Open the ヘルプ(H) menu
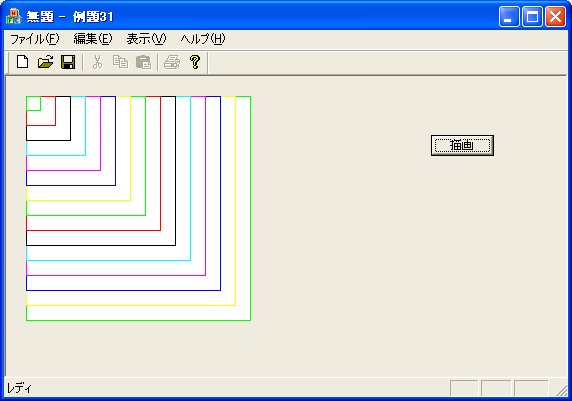 (x=203, y=39)
